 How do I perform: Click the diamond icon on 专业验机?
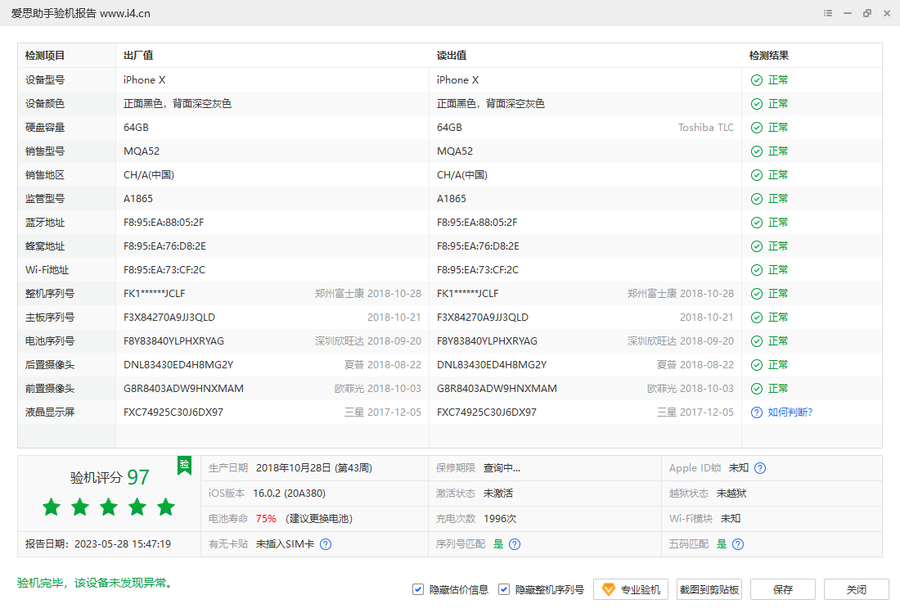coord(608,589)
